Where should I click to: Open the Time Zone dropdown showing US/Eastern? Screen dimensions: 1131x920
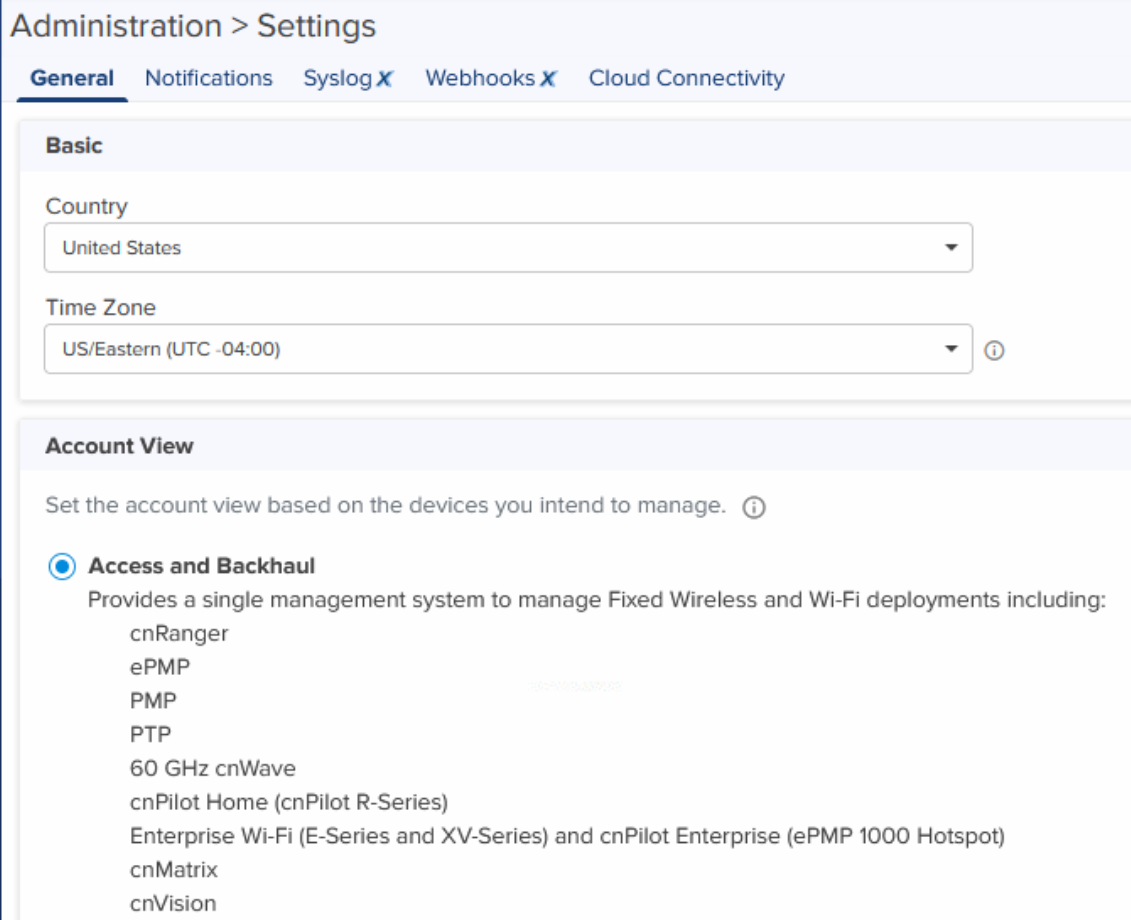tap(490, 349)
